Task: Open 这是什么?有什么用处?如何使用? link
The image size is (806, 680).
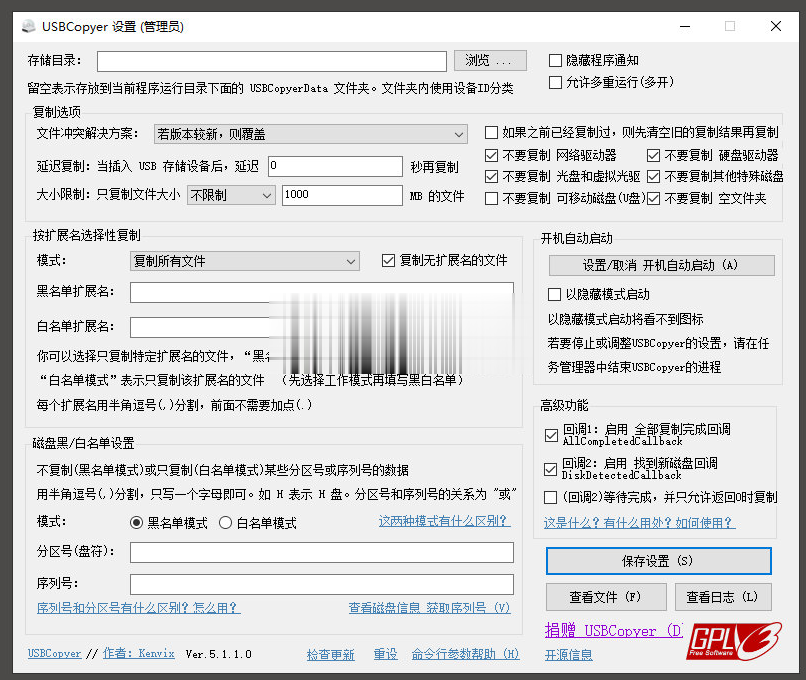Action: point(639,523)
